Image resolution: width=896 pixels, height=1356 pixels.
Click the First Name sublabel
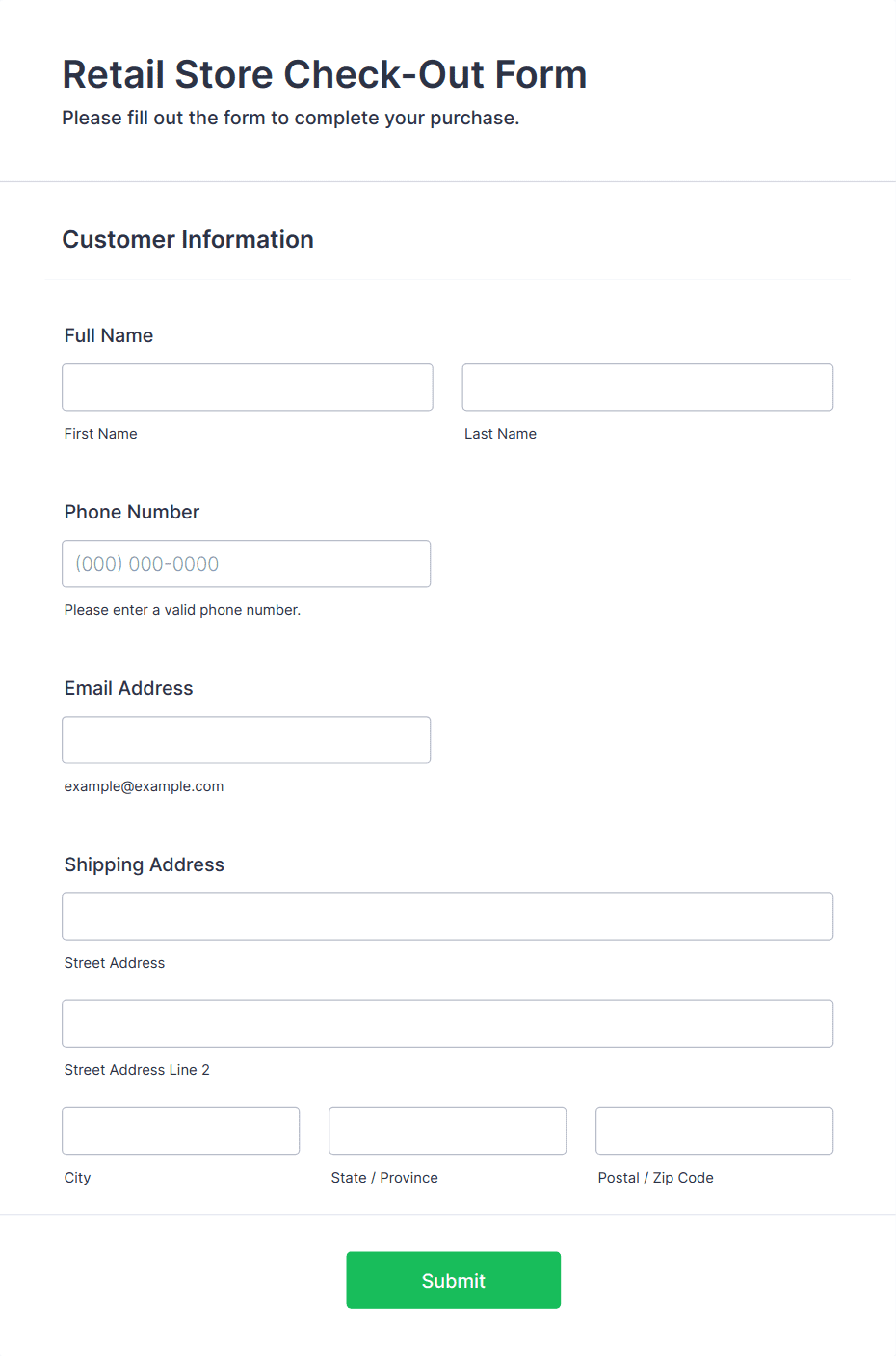click(x=101, y=434)
